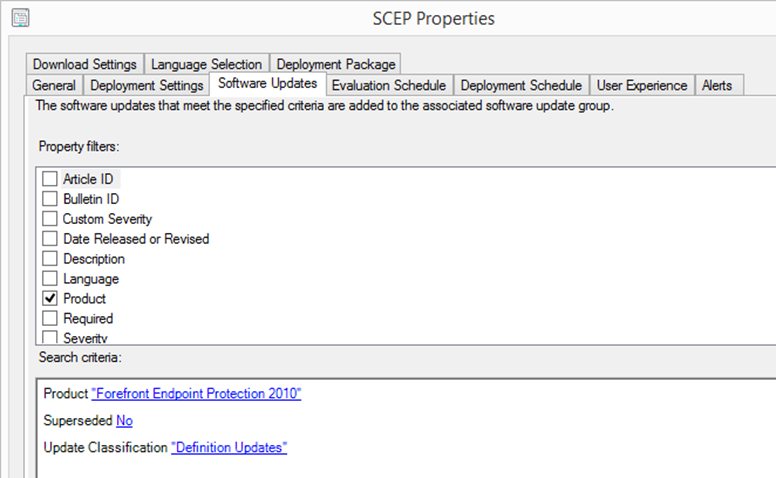The height and width of the screenshot is (478, 776).
Task: Tick the Language property filter
Action: point(49,278)
